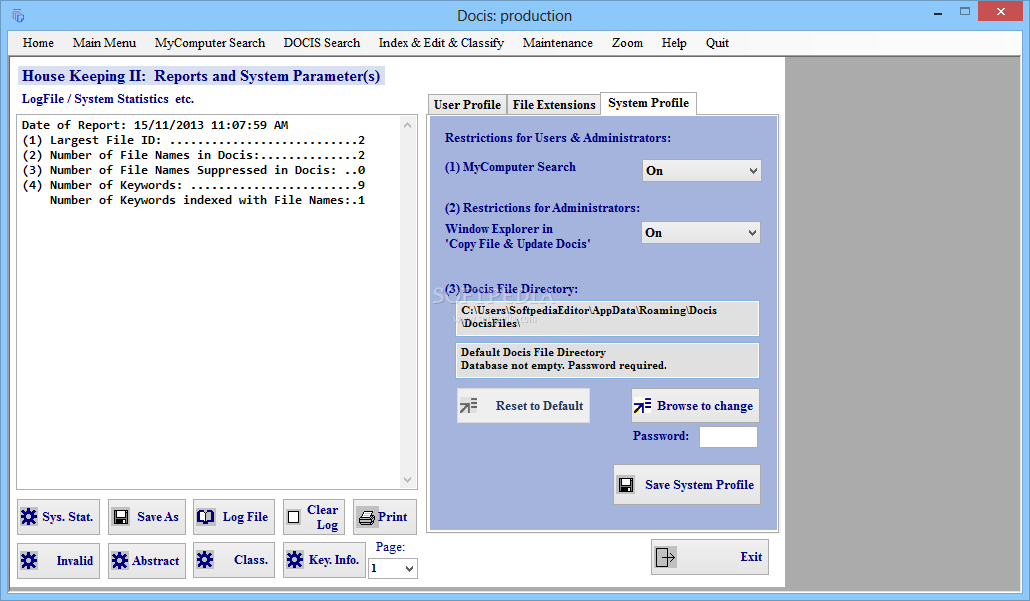The width and height of the screenshot is (1030, 601).
Task: Choose Quit from the menu bar
Action: tap(717, 43)
